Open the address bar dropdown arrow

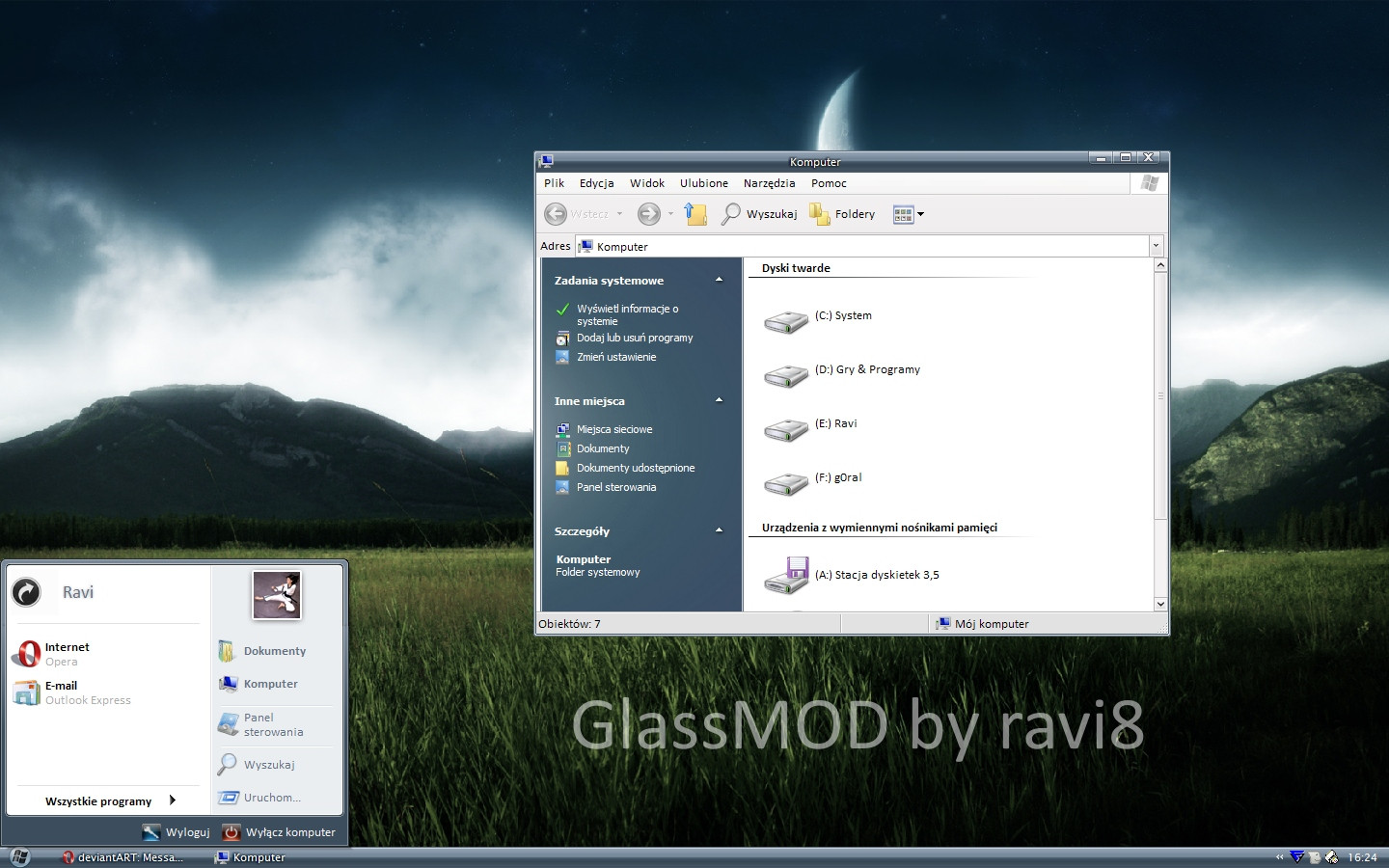coord(1156,246)
